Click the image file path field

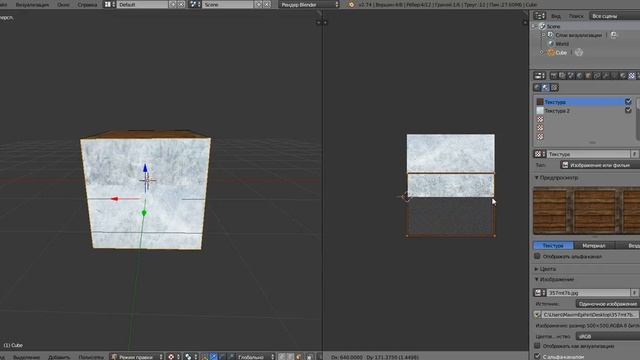click(590, 315)
